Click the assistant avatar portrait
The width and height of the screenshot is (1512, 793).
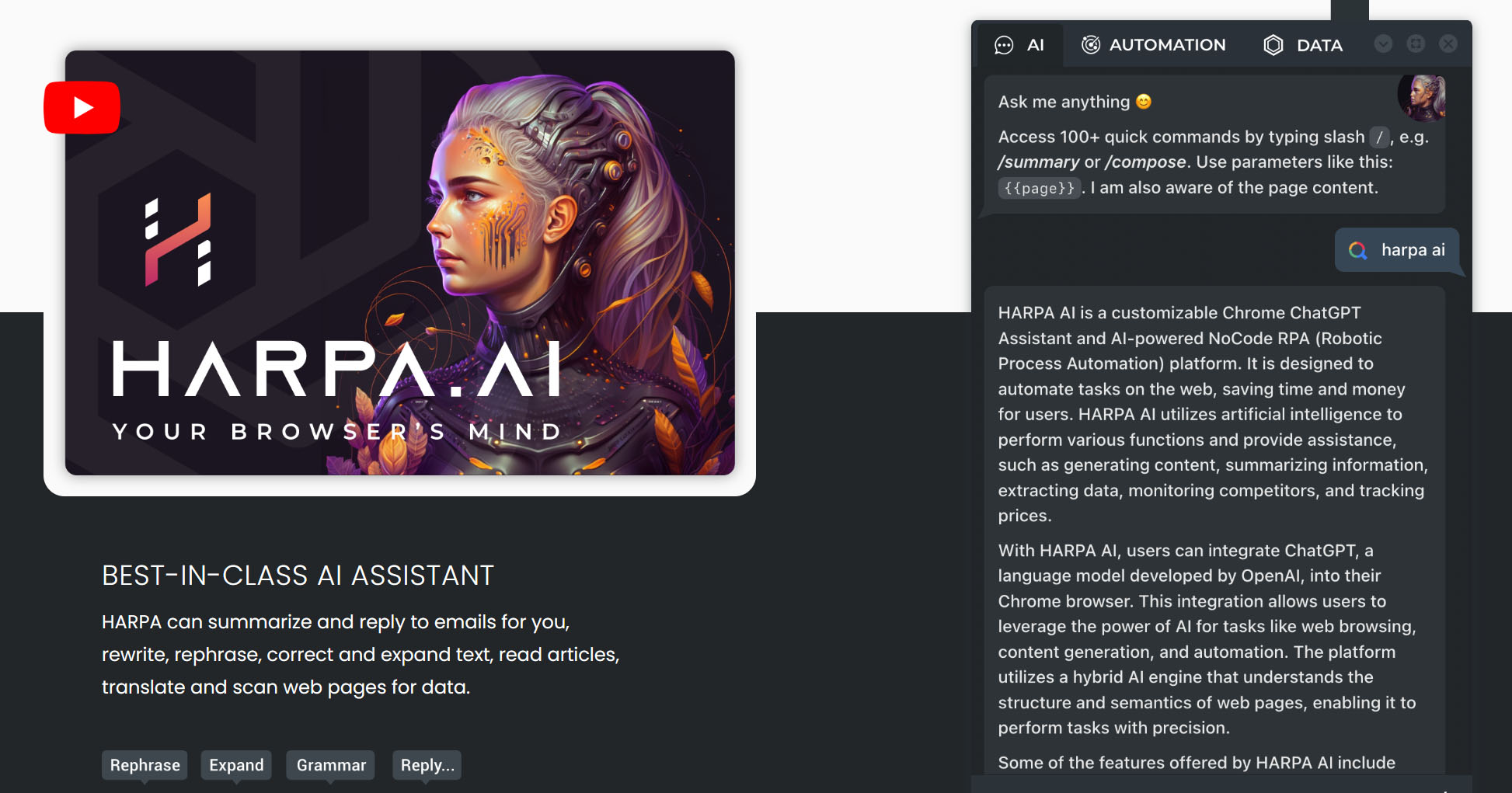pyautogui.click(x=1421, y=98)
